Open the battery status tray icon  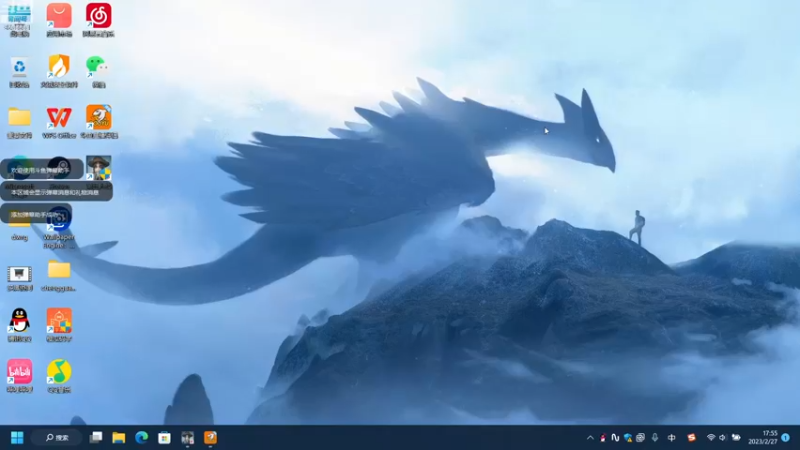tap(736, 438)
